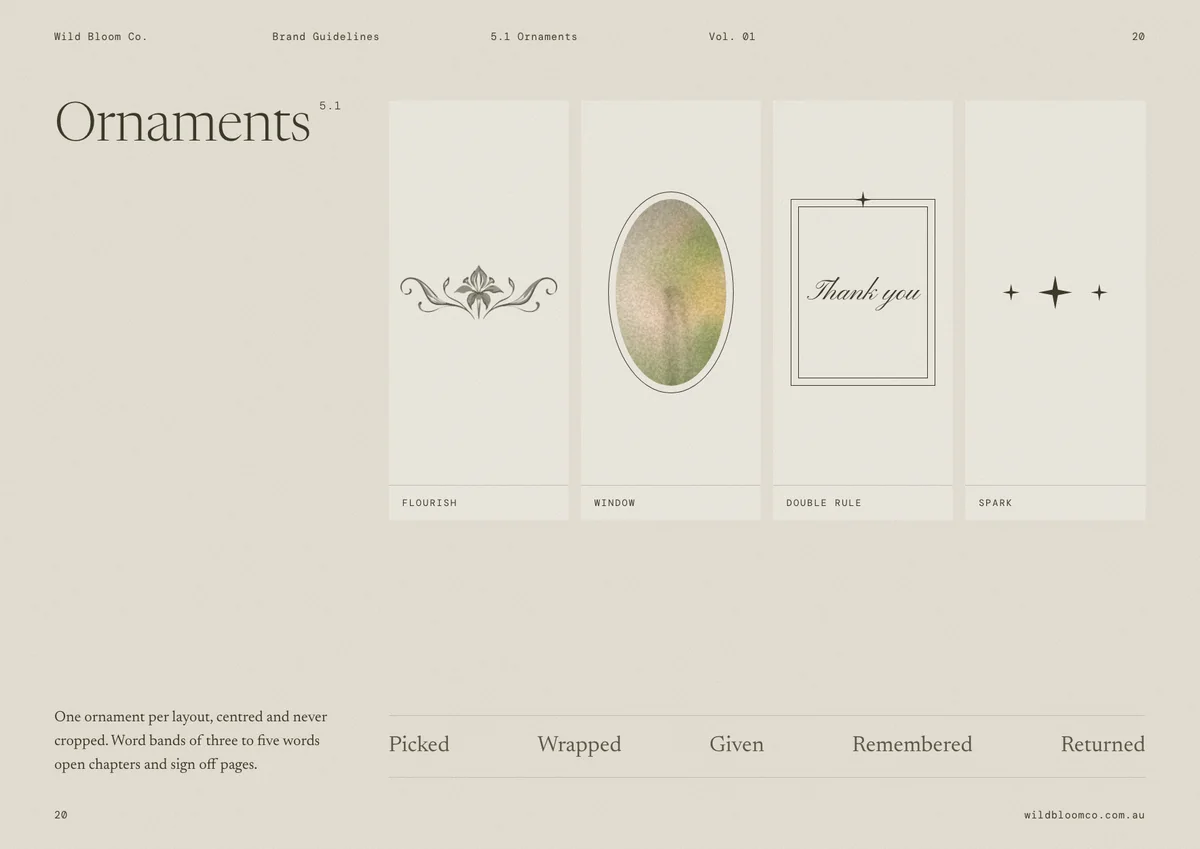Select the SPARK card label
This screenshot has width=1200, height=849.
point(995,503)
